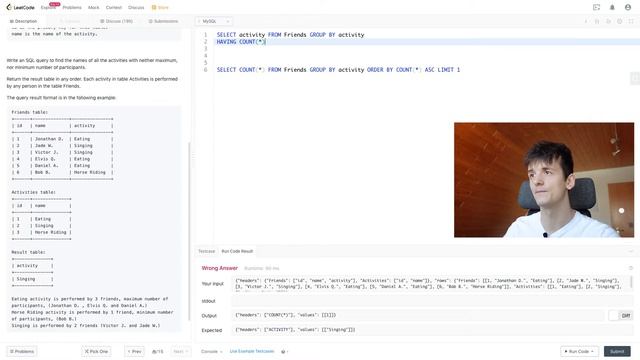The width and height of the screenshot is (640, 360).
Task: Go to the Problems navigation item
Action: [72, 7]
